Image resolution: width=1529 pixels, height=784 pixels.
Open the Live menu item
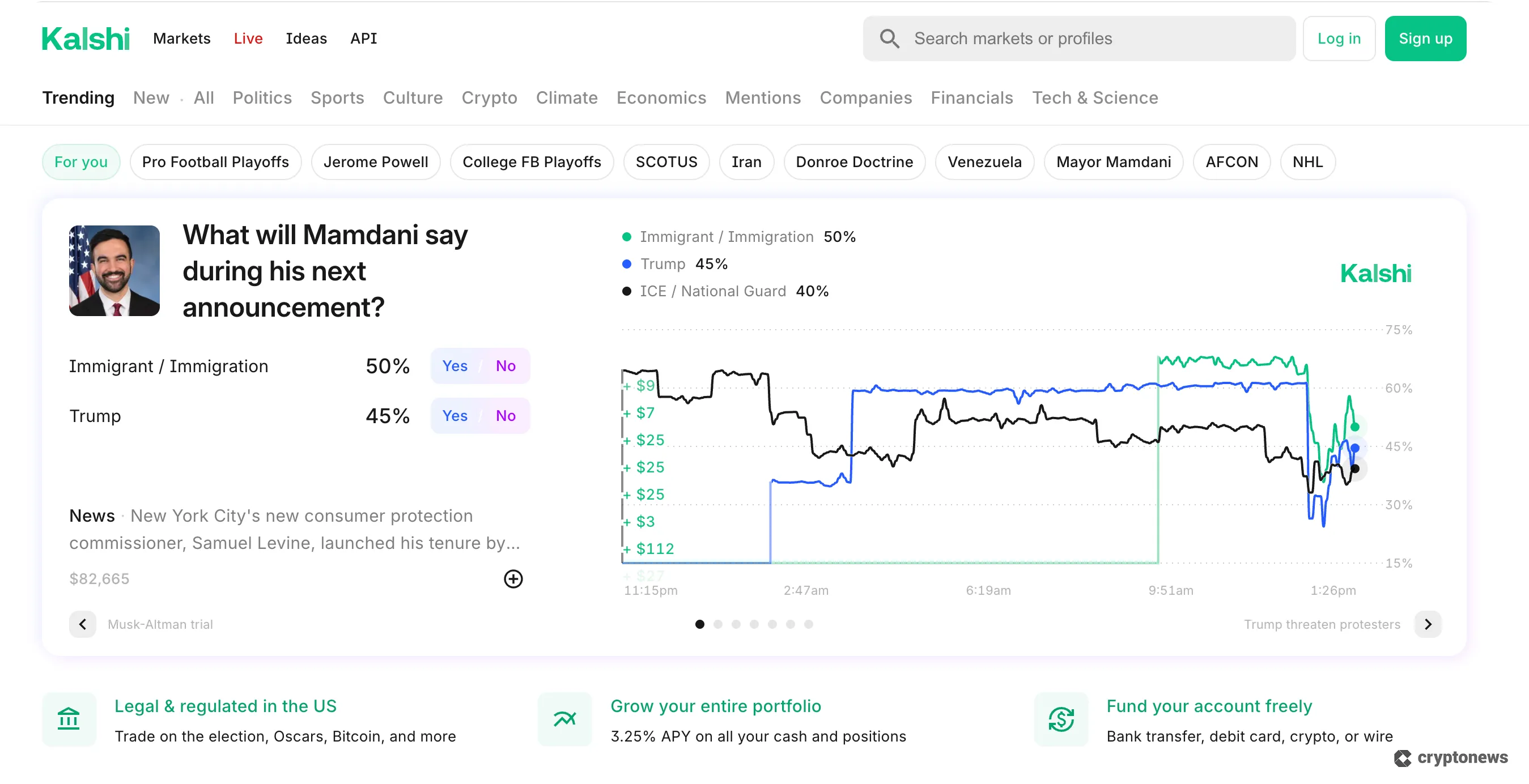coord(248,39)
